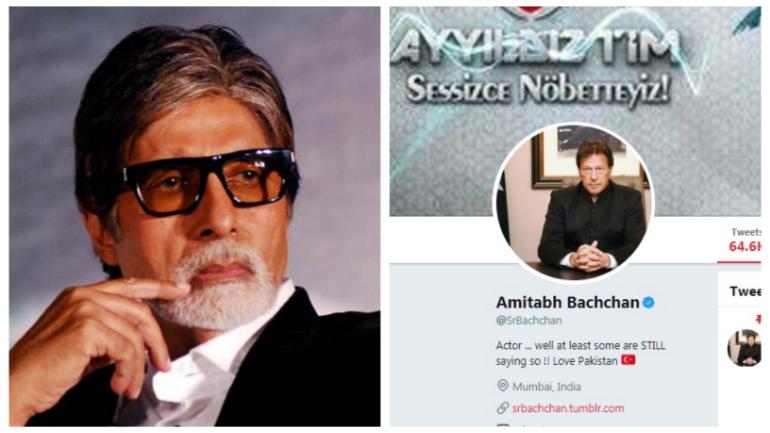770x433 pixels.
Task: Click the partially visible calendar icon below link
Action: pos(502,425)
